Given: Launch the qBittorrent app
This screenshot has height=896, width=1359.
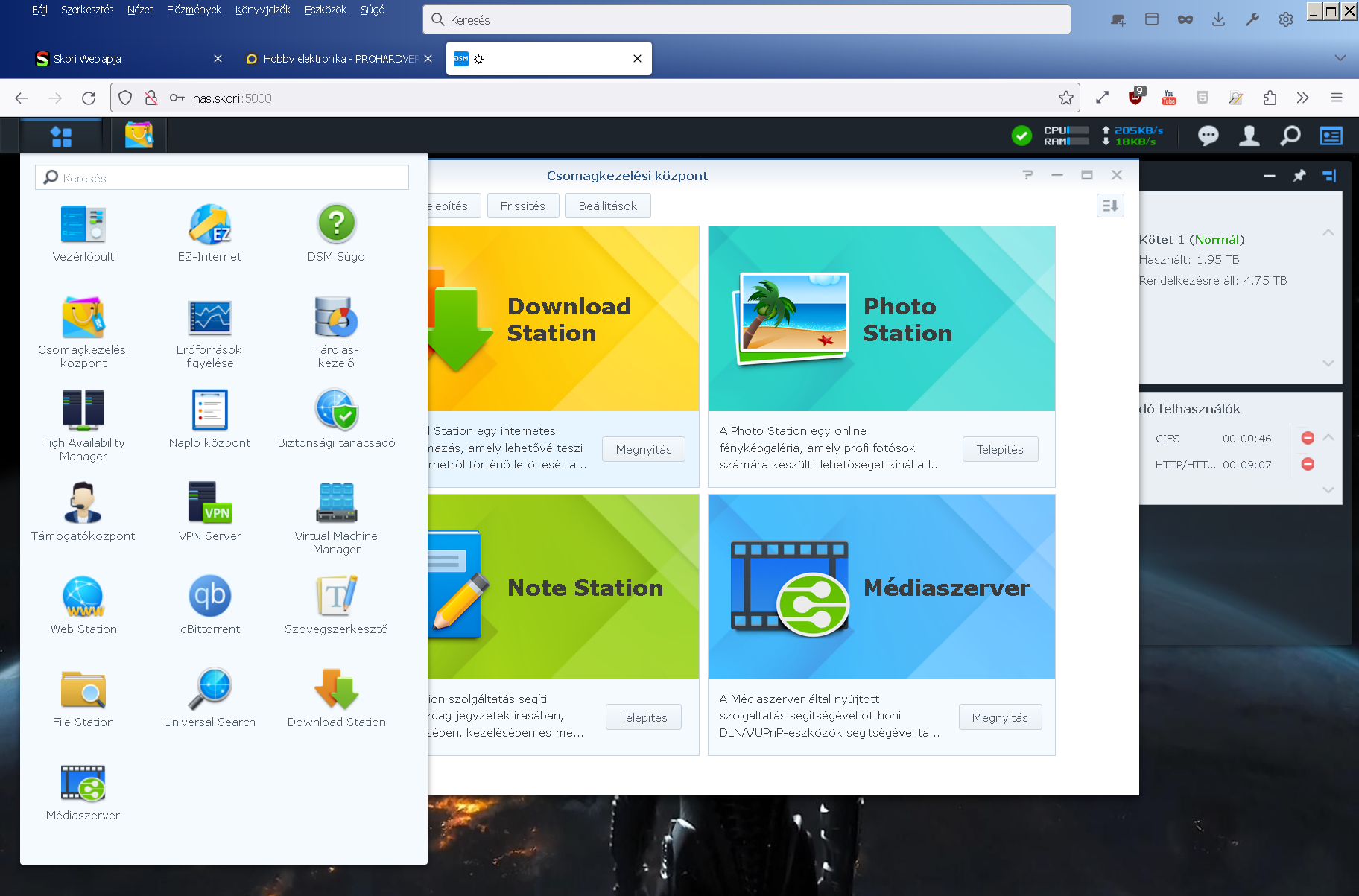Looking at the screenshot, I should click(x=209, y=597).
